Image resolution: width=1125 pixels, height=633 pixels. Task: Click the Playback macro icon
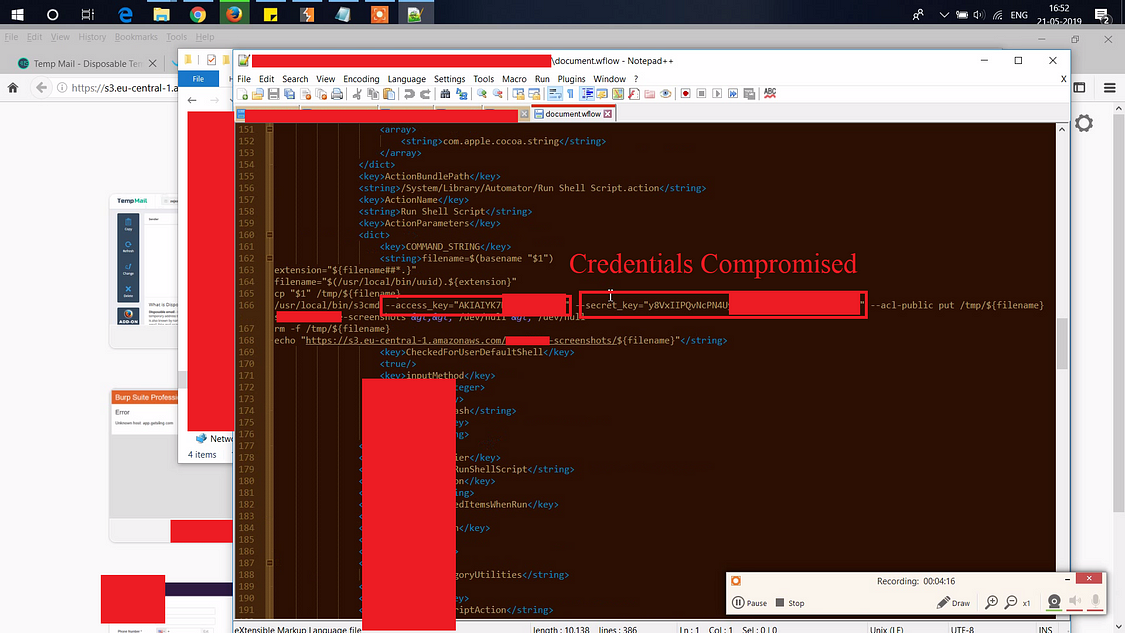pyautogui.click(x=717, y=94)
